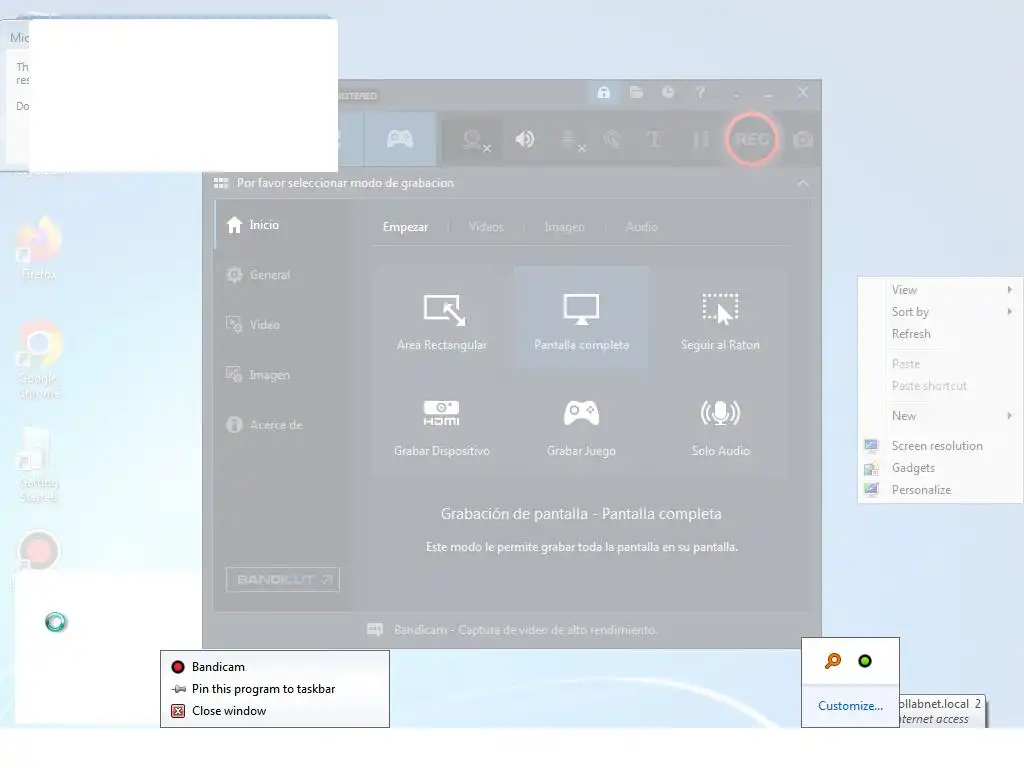Click the green circle tray icon

865,661
